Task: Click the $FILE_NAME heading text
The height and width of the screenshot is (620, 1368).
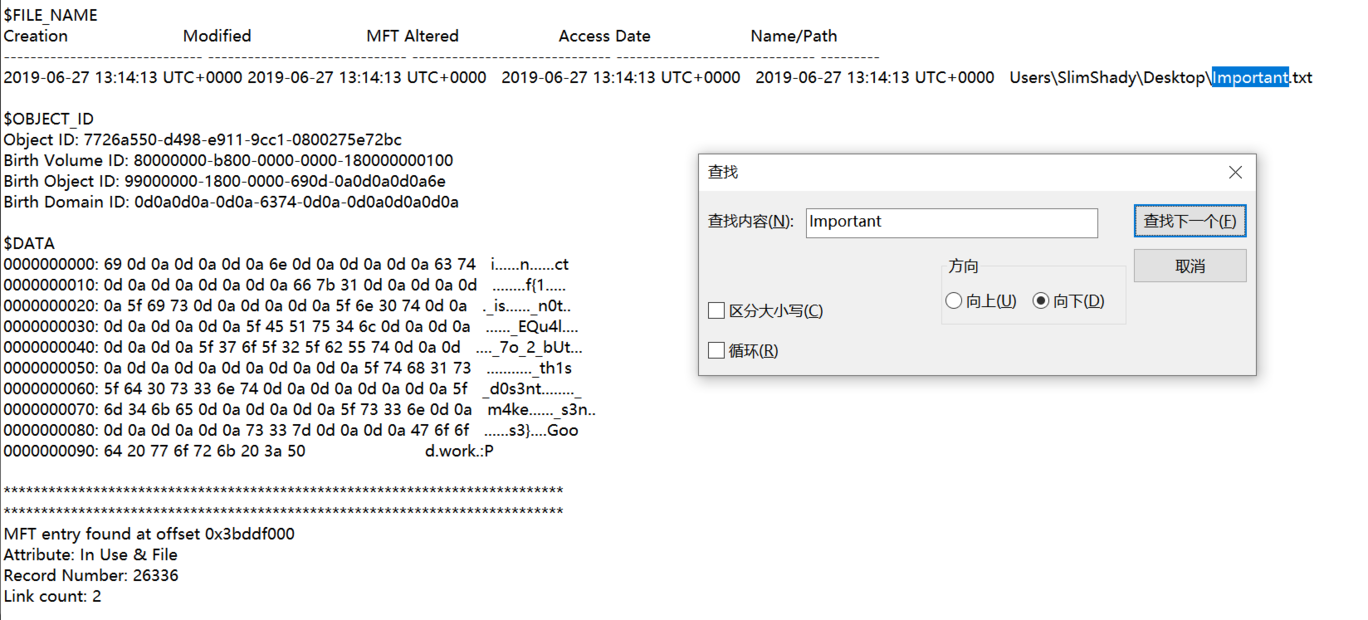Action: point(51,16)
